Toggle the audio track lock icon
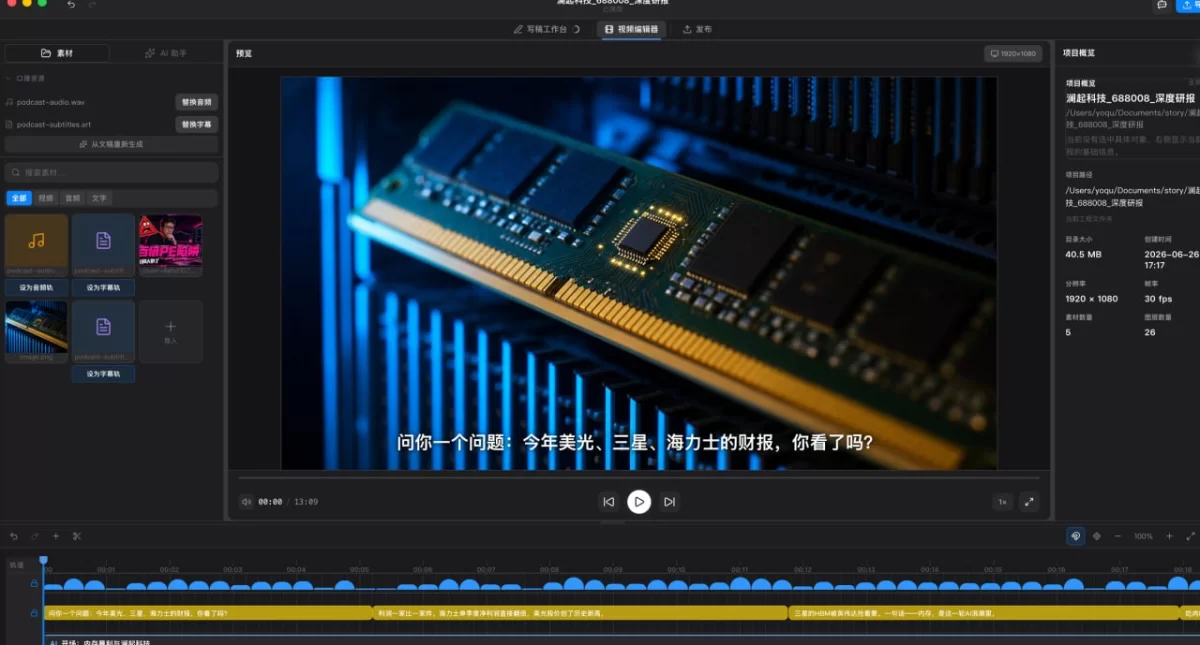Image resolution: width=1200 pixels, height=645 pixels. pyautogui.click(x=34, y=584)
